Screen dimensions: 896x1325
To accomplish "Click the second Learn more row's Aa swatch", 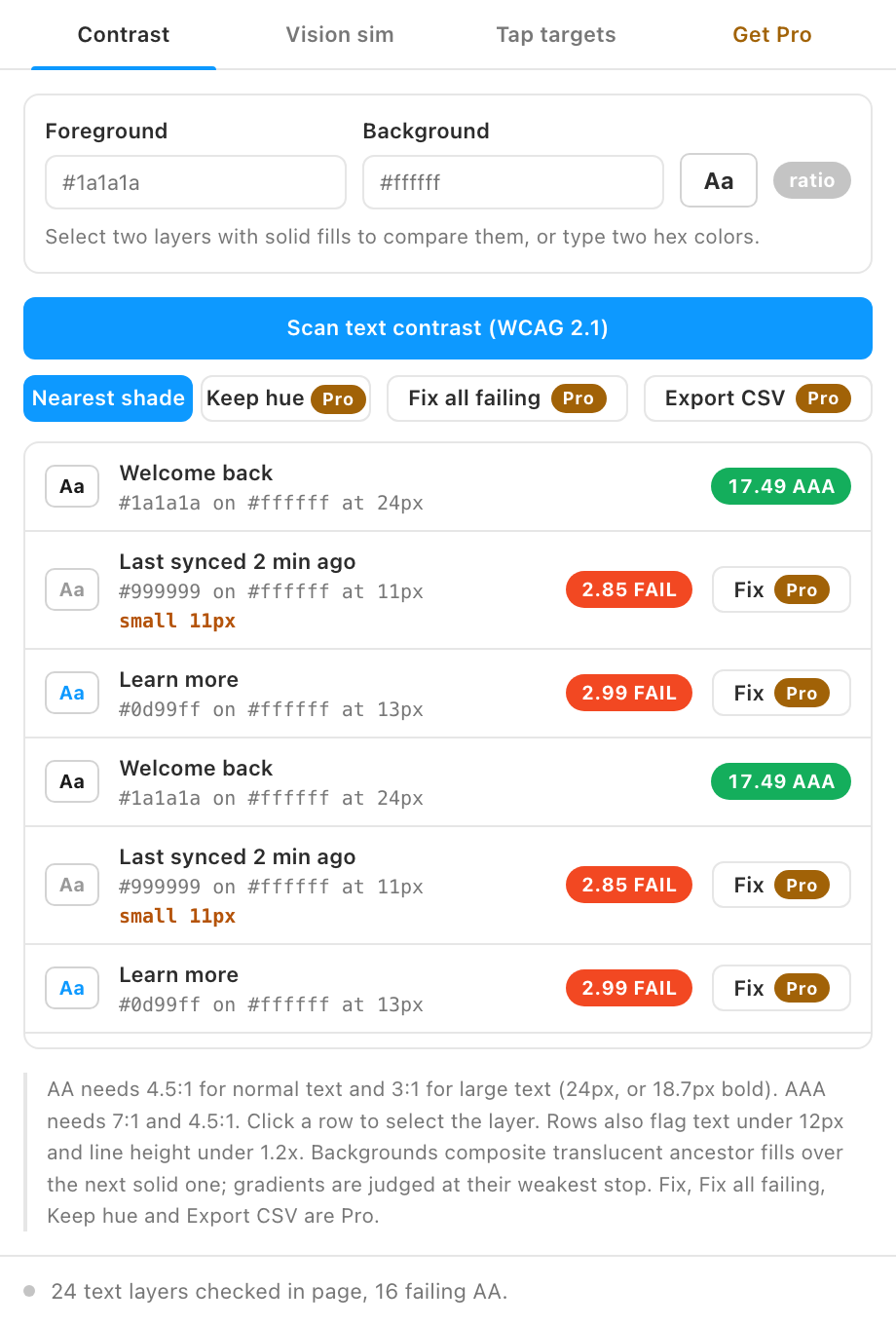I will [x=72, y=989].
